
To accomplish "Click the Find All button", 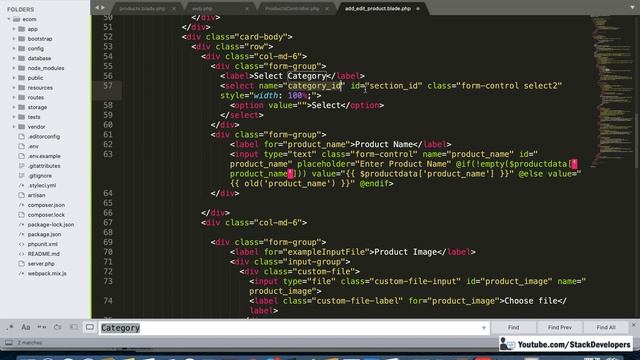I will tap(606, 327).
